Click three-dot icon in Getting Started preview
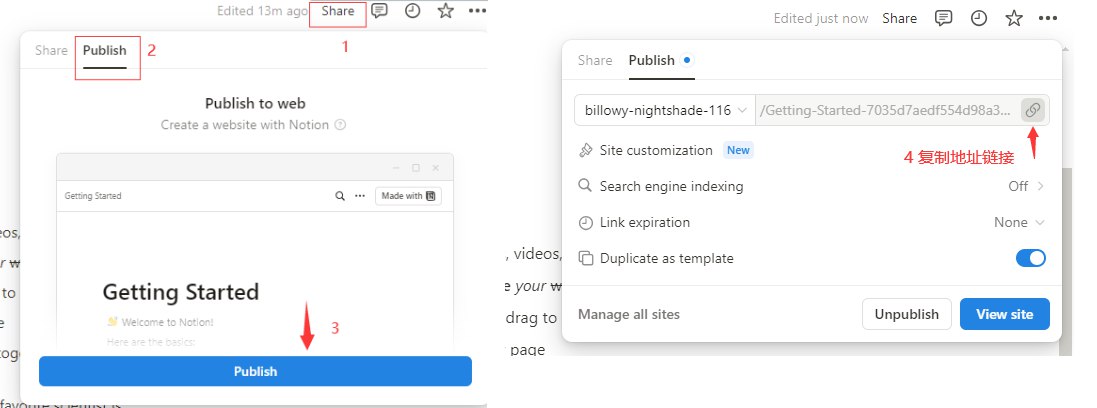This screenshot has width=1097, height=408. point(360,196)
